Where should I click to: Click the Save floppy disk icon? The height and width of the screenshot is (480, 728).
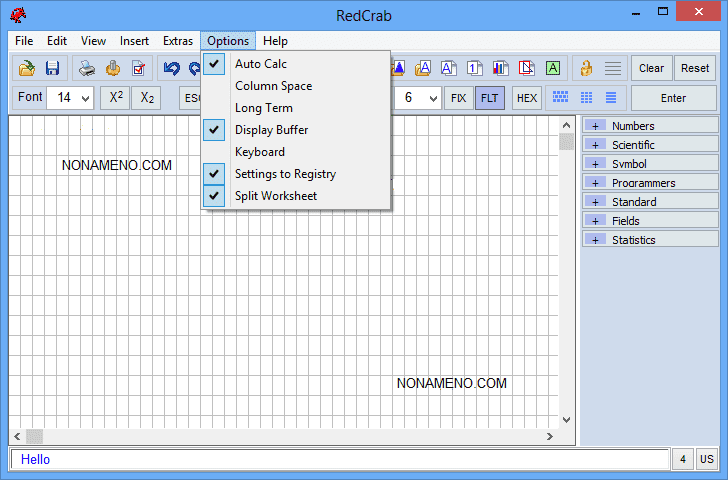tap(52, 68)
